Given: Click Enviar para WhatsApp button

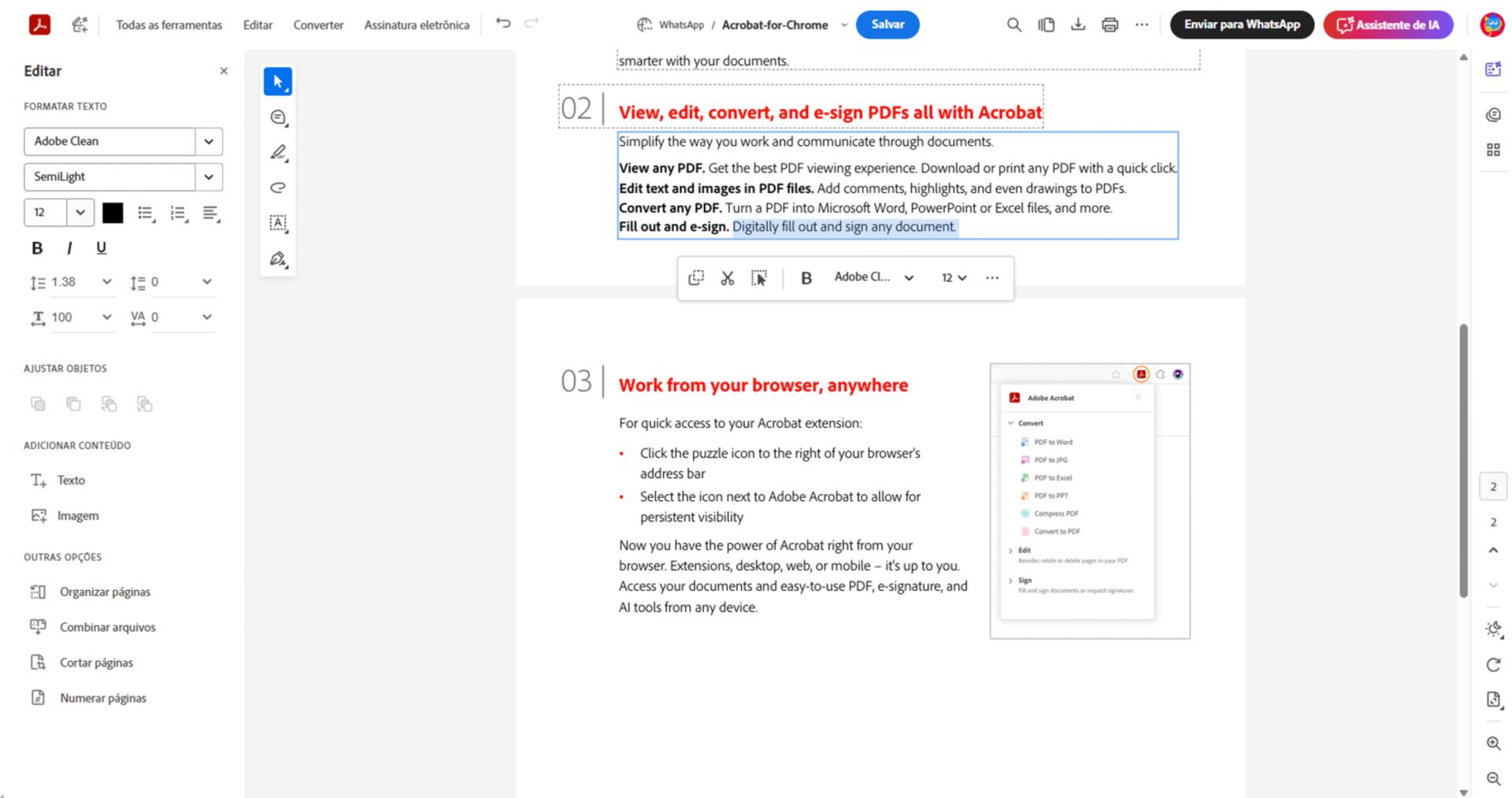Looking at the screenshot, I should click(1242, 24).
